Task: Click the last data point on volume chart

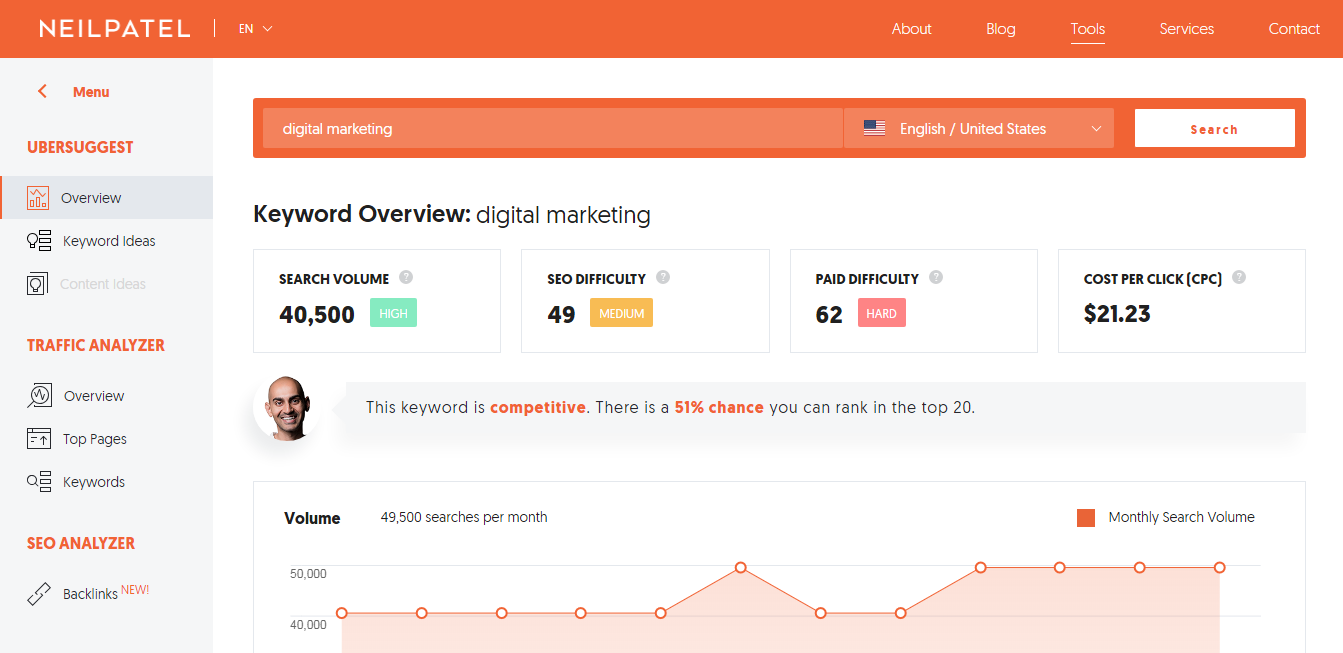Action: (x=1219, y=567)
